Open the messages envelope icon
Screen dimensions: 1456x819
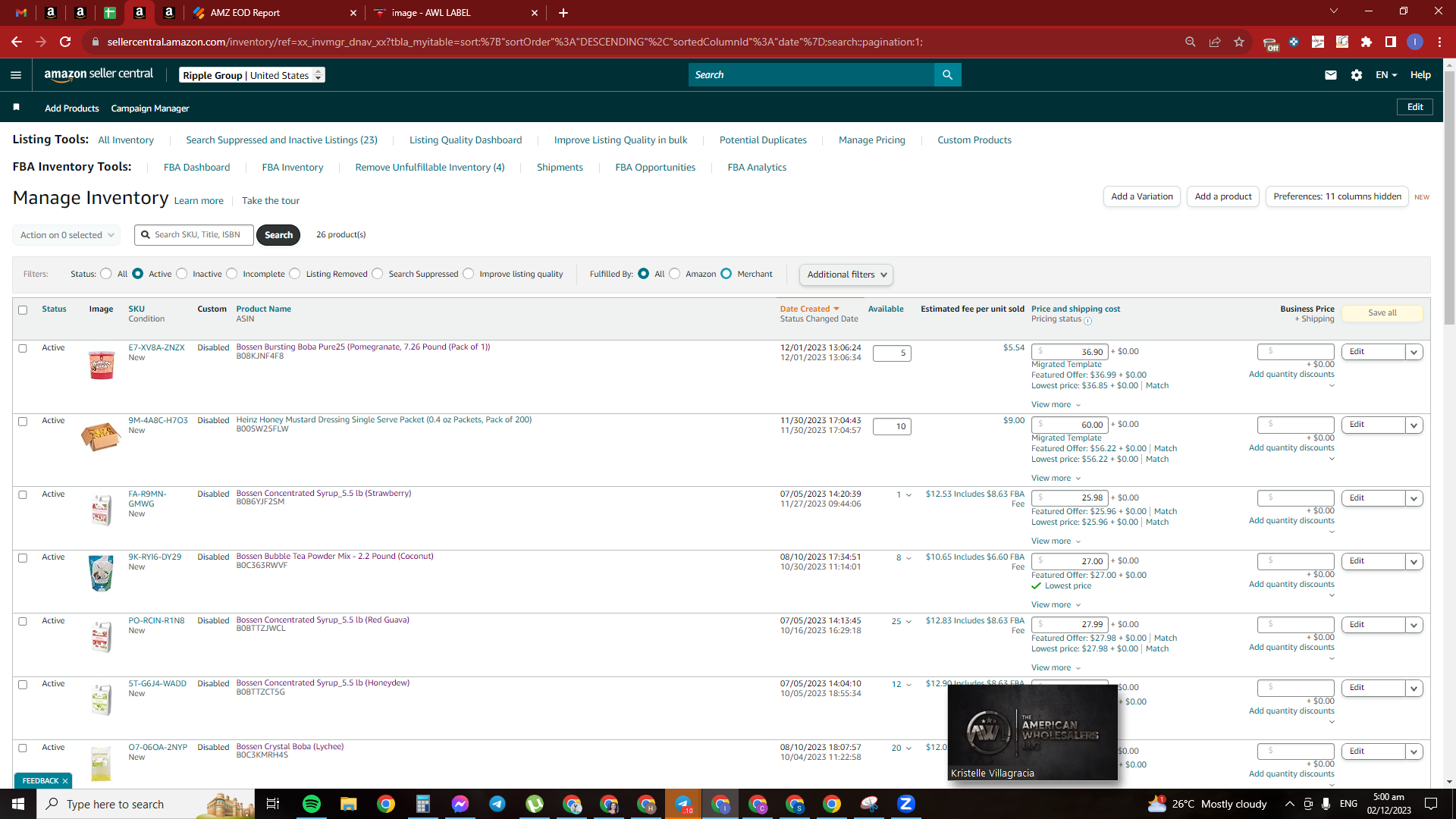coord(1330,75)
